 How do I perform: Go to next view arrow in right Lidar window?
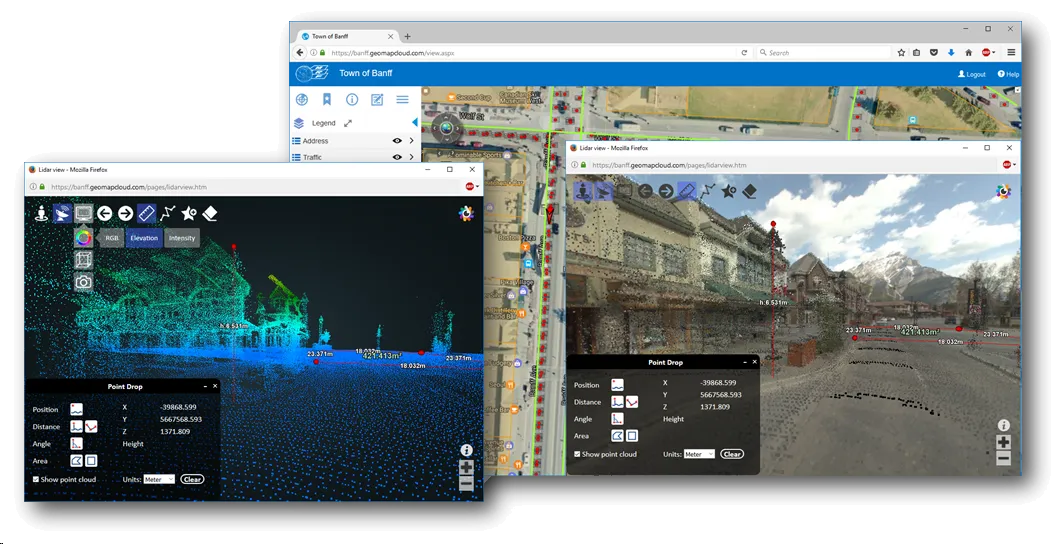pos(666,191)
